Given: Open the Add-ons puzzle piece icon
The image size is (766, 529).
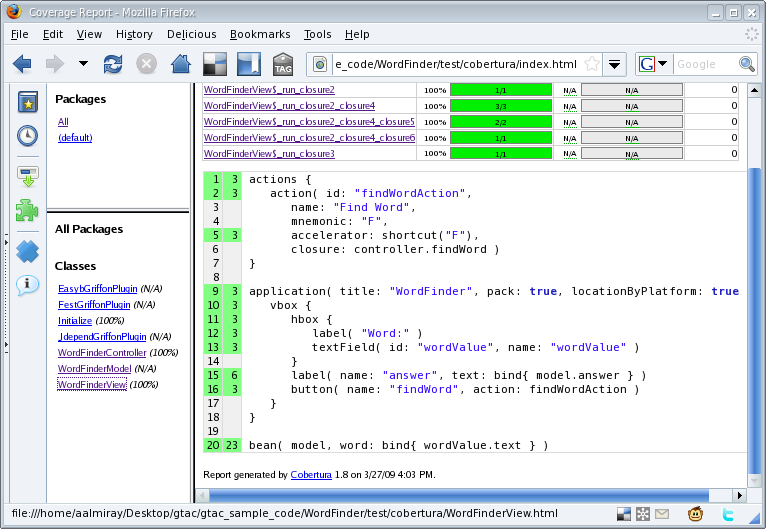Looking at the screenshot, I should click(x=27, y=211).
